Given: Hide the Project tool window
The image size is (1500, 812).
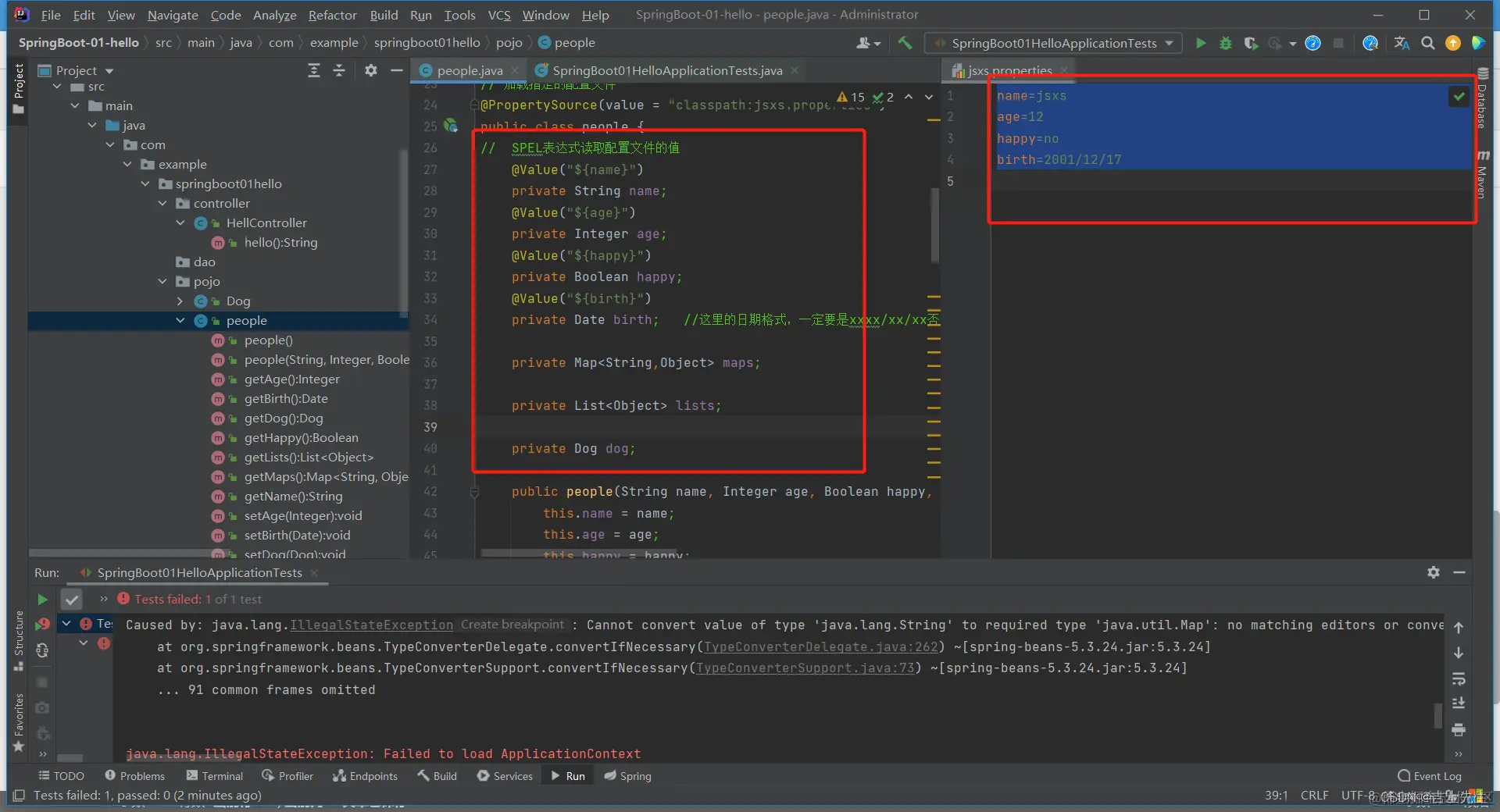Looking at the screenshot, I should (397, 71).
